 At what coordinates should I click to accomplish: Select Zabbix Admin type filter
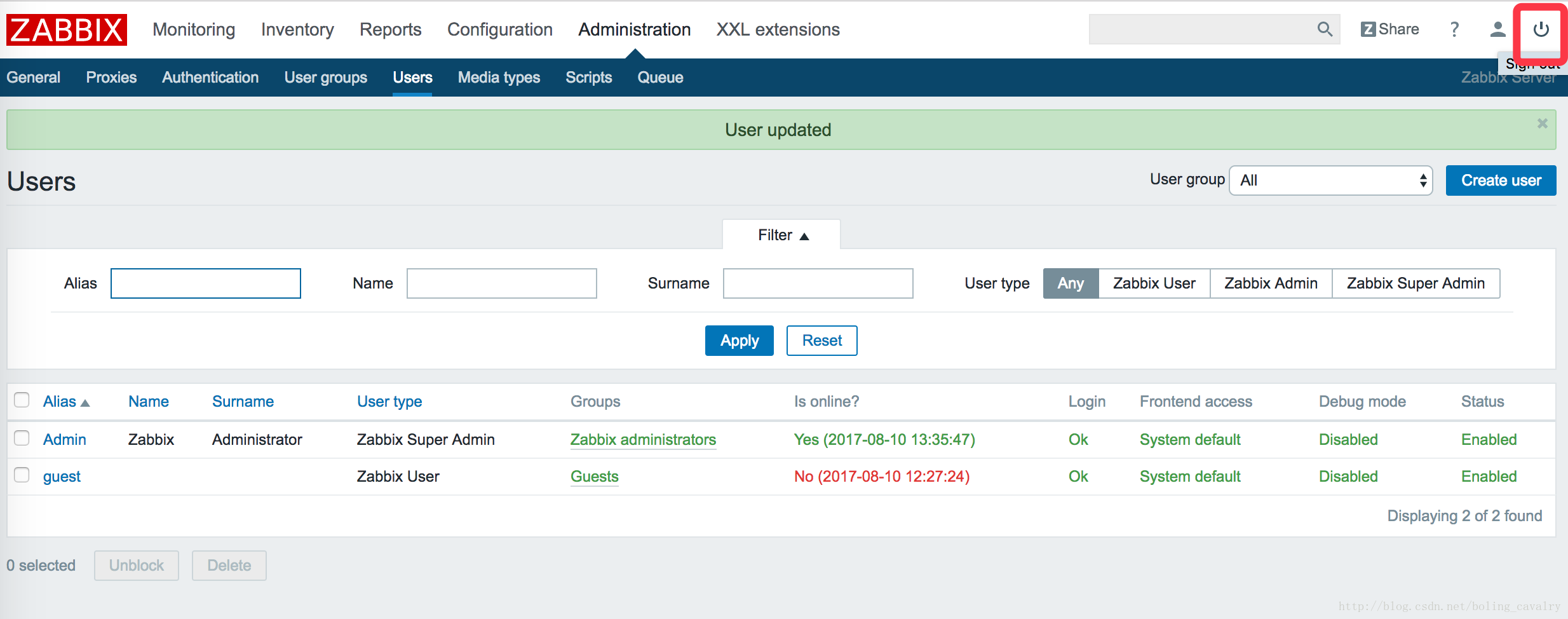pos(1271,283)
